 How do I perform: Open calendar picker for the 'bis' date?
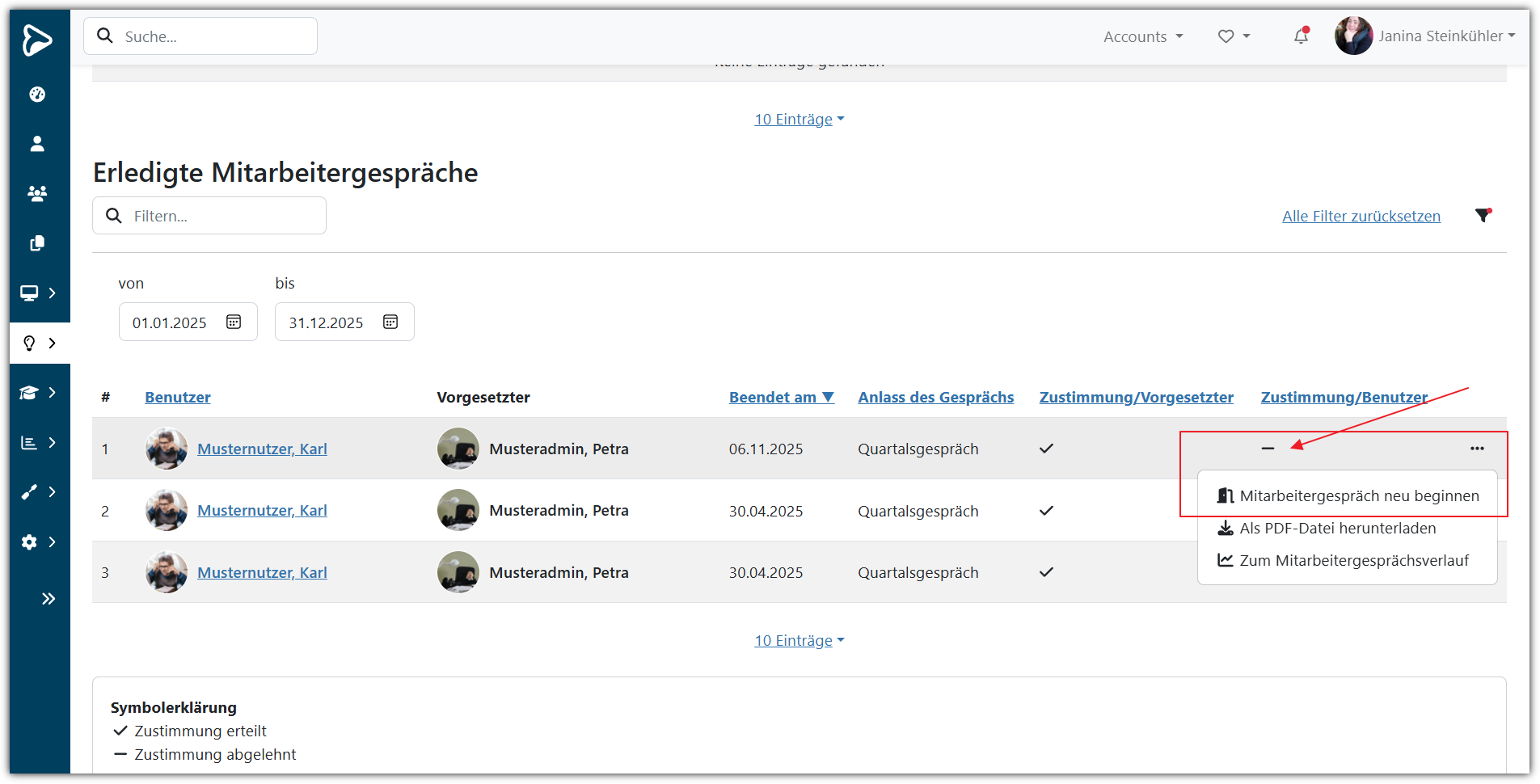pyautogui.click(x=390, y=322)
